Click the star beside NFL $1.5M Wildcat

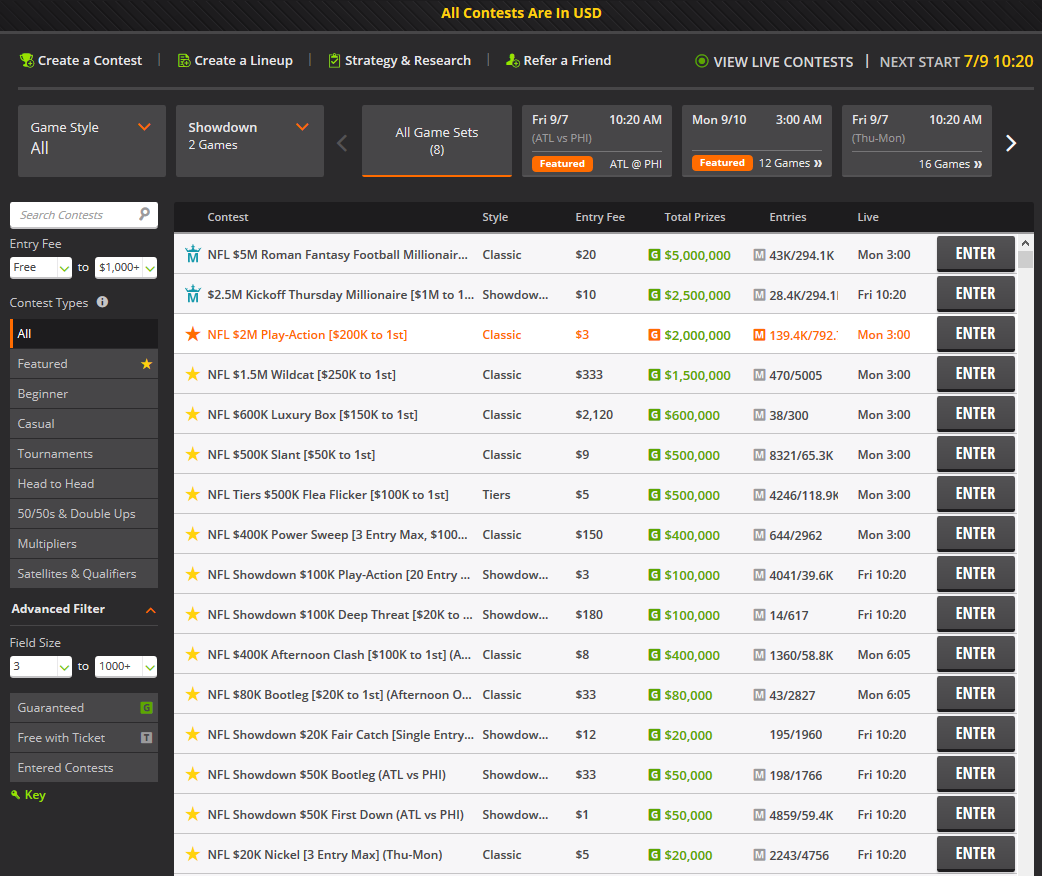pyautogui.click(x=193, y=374)
